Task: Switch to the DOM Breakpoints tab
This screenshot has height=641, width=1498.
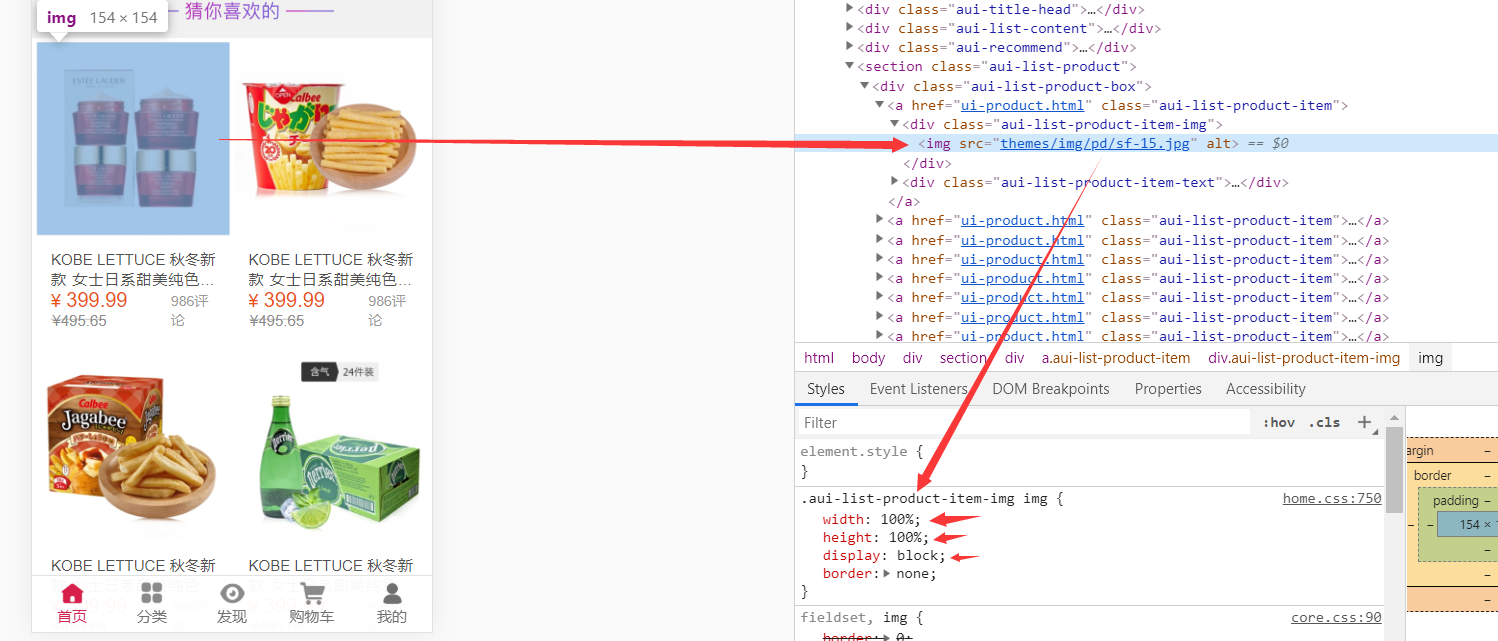Action: coord(1051,389)
